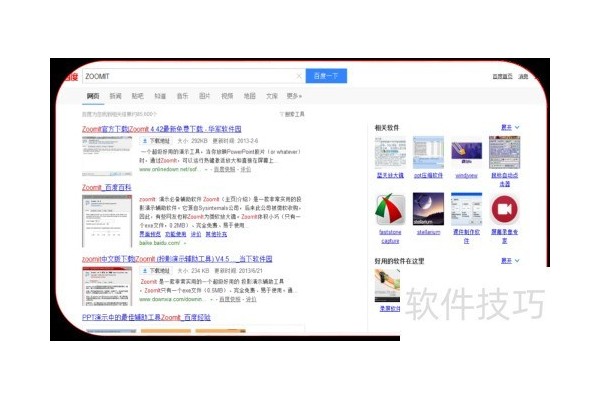600x400 pixels.
Task: Click the 当下软件园 result thumbnail
Action: click(x=107, y=286)
